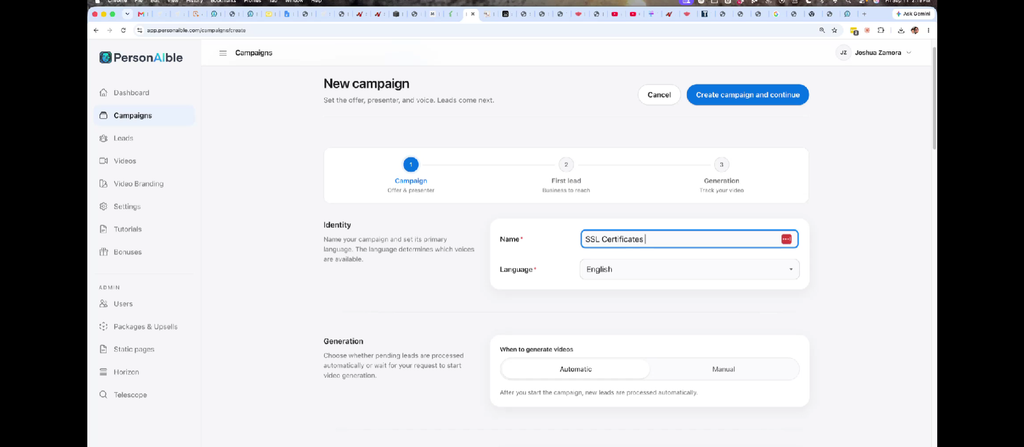Screen dimensions: 1024x447
Task: Click the browser forward arrow
Action: point(110,31)
